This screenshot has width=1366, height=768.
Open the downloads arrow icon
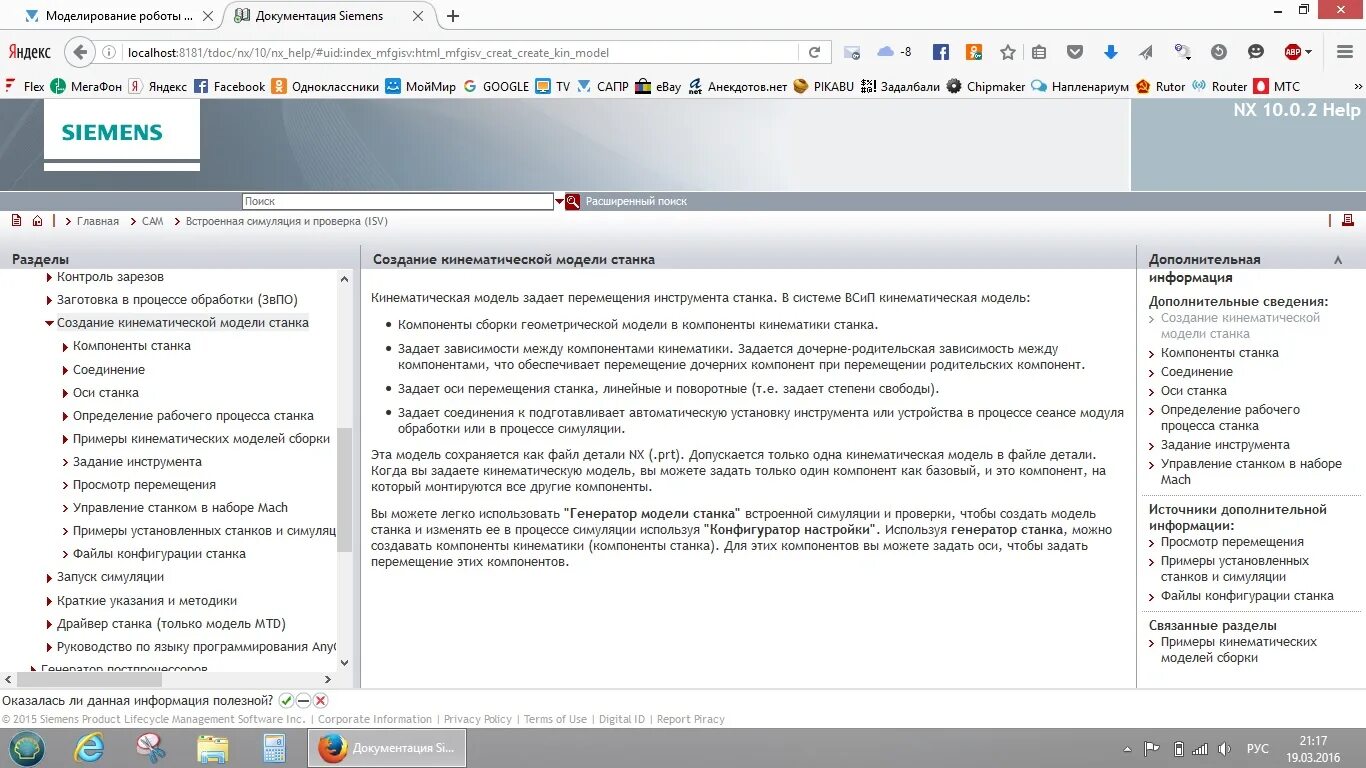pyautogui.click(x=1110, y=52)
